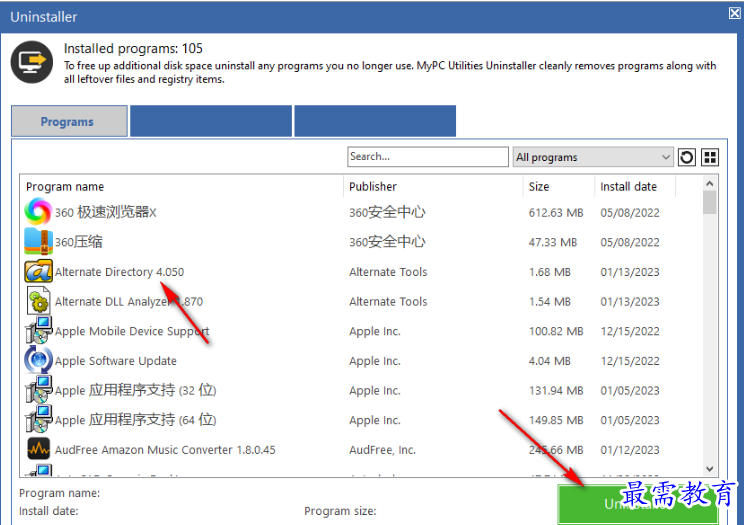Image resolution: width=744 pixels, height=525 pixels.
Task: Click the scrollbar down arrow
Action: click(709, 469)
